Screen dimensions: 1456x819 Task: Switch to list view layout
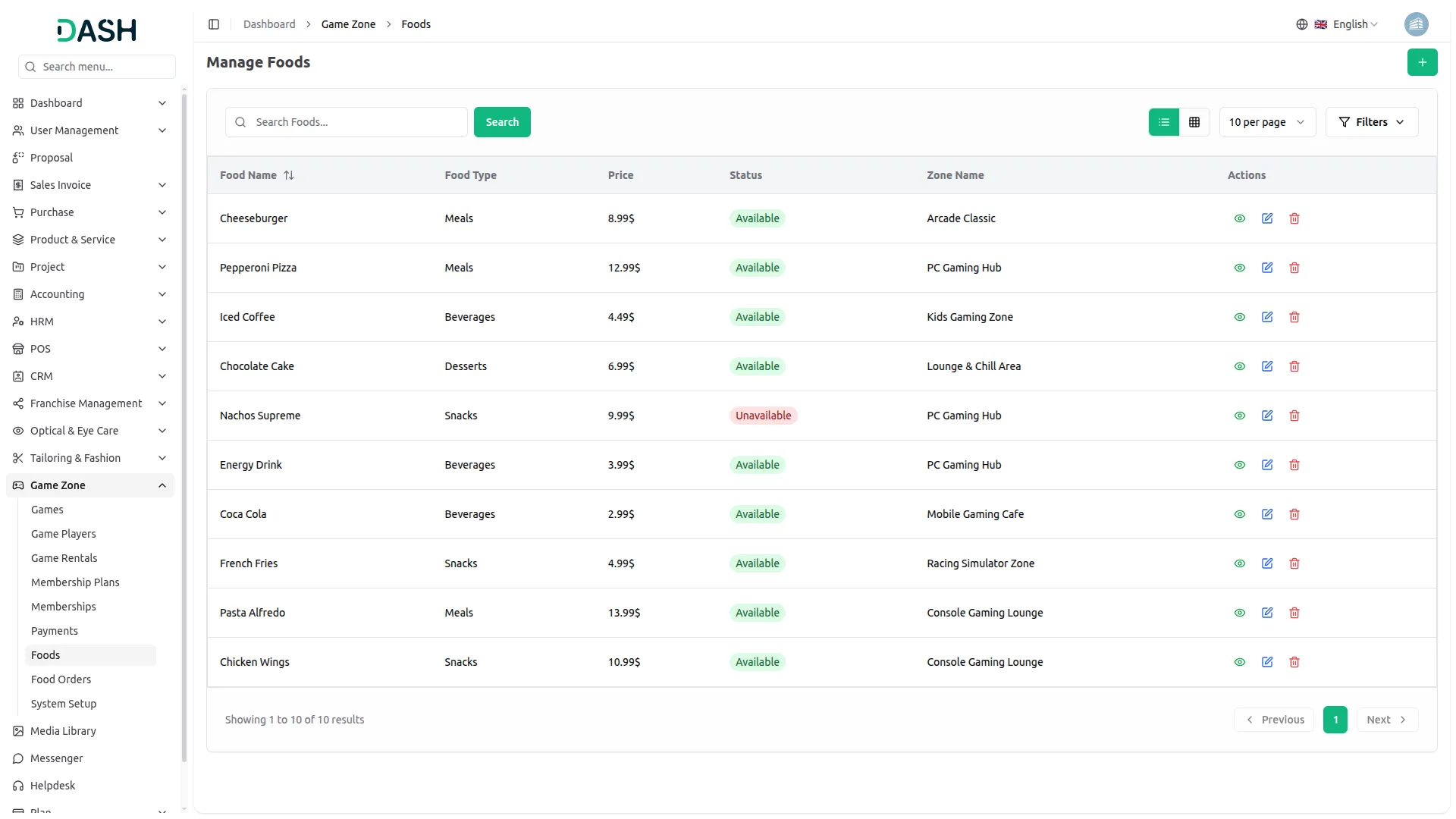[1164, 122]
